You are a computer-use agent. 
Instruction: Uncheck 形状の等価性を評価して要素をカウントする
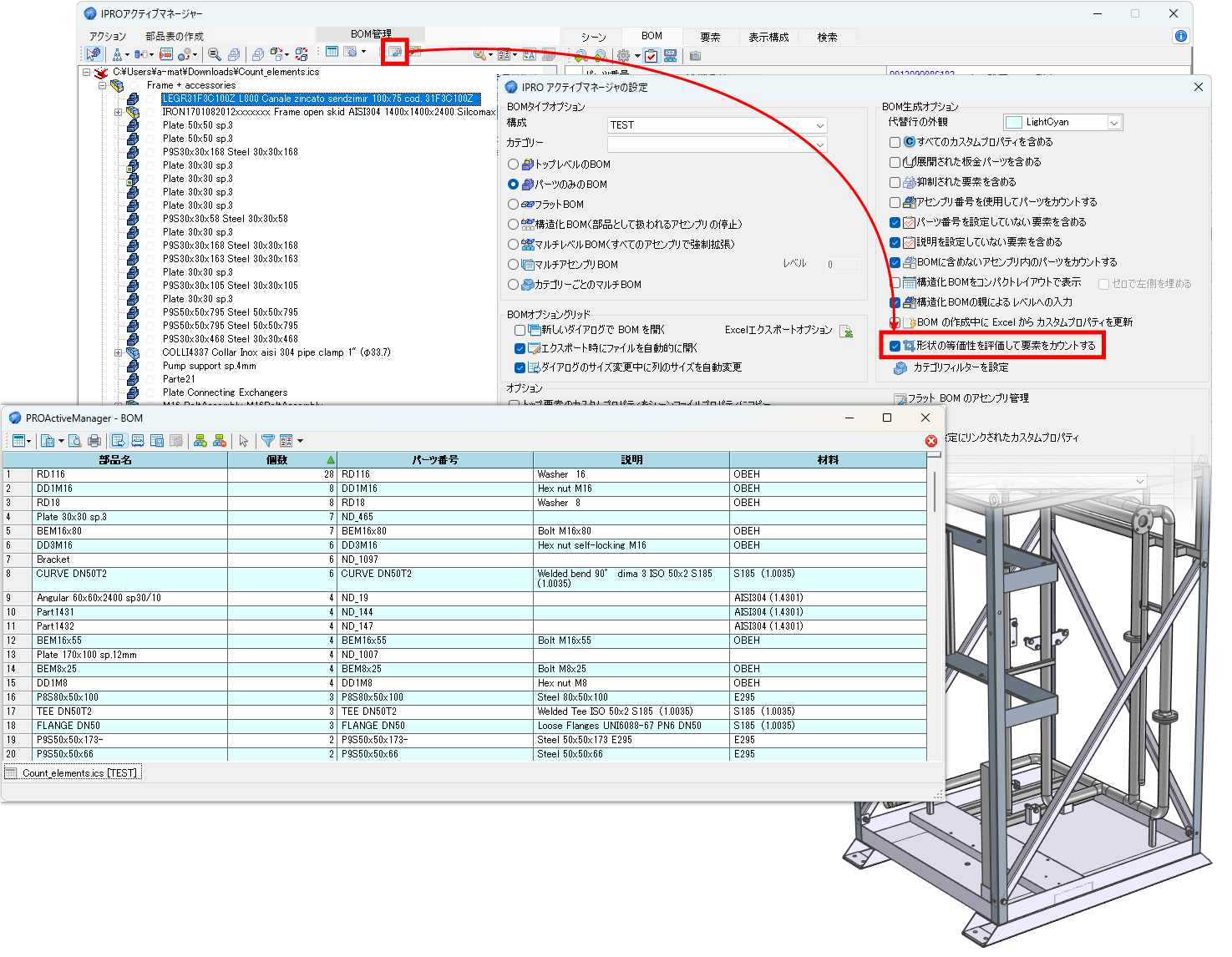[x=895, y=346]
